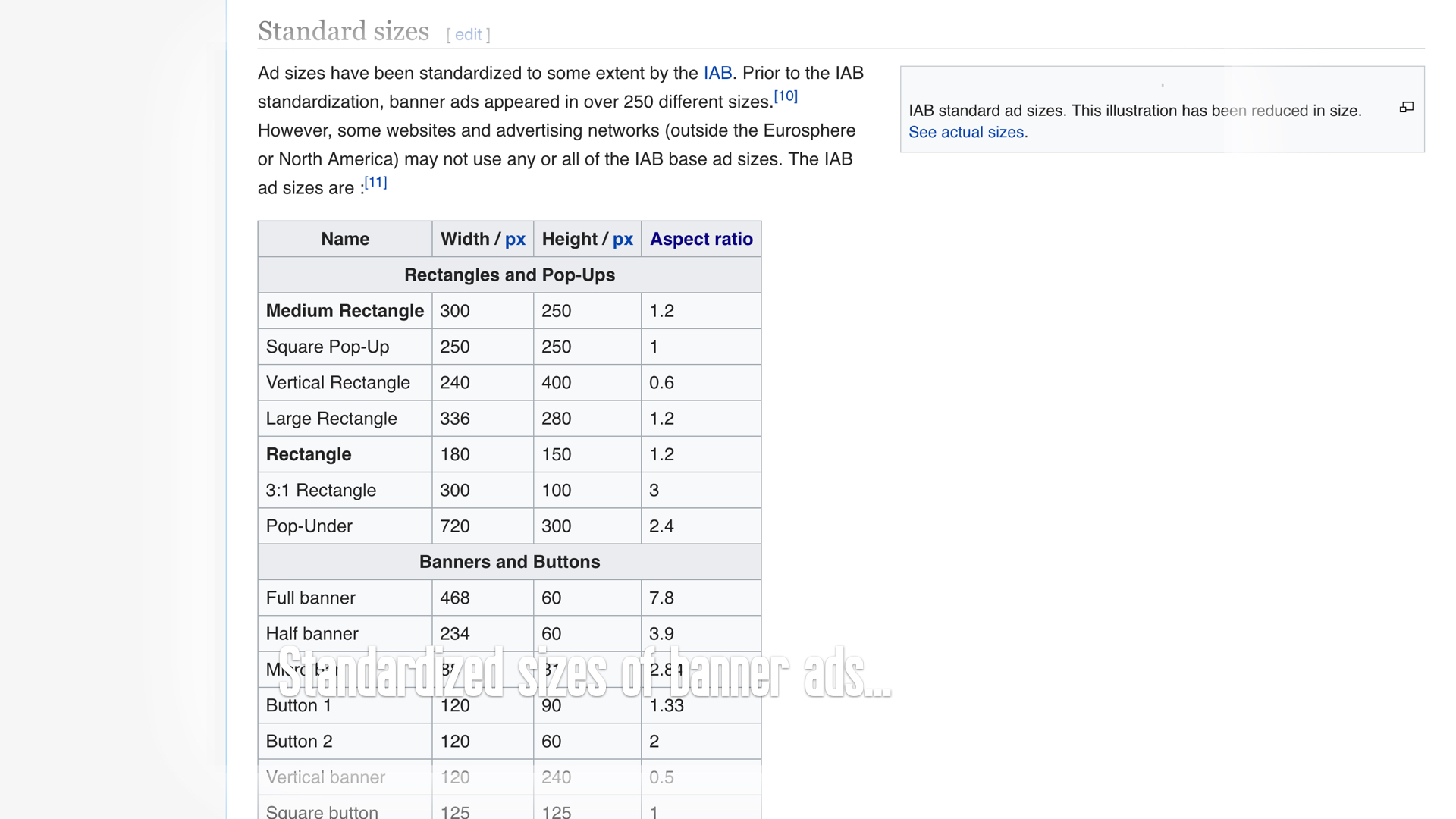This screenshot has width=1456, height=819.
Task: Click the enlarge icon in the image caption
Action: pyautogui.click(x=1406, y=108)
